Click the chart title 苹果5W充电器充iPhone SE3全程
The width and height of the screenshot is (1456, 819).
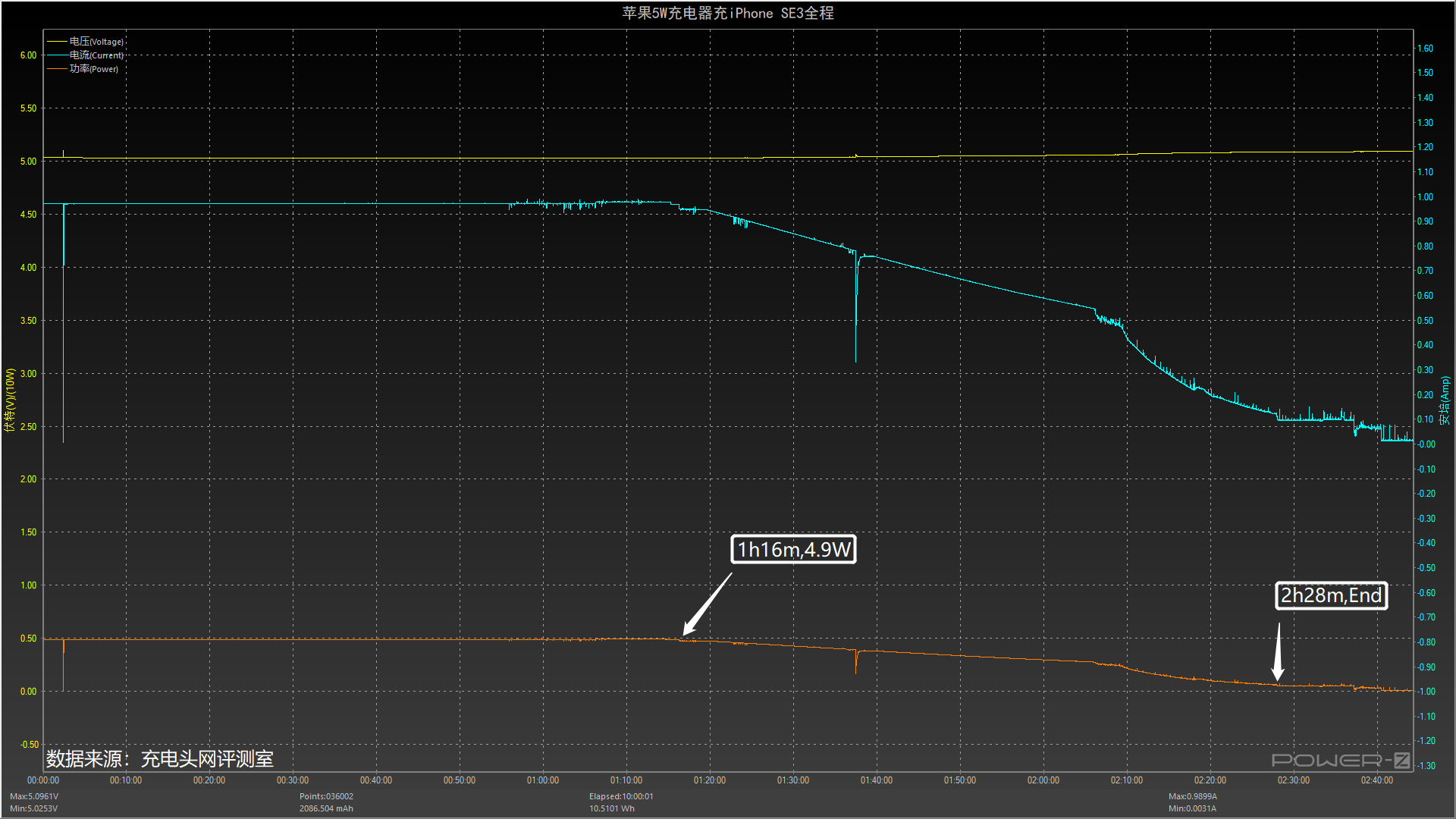728,13
